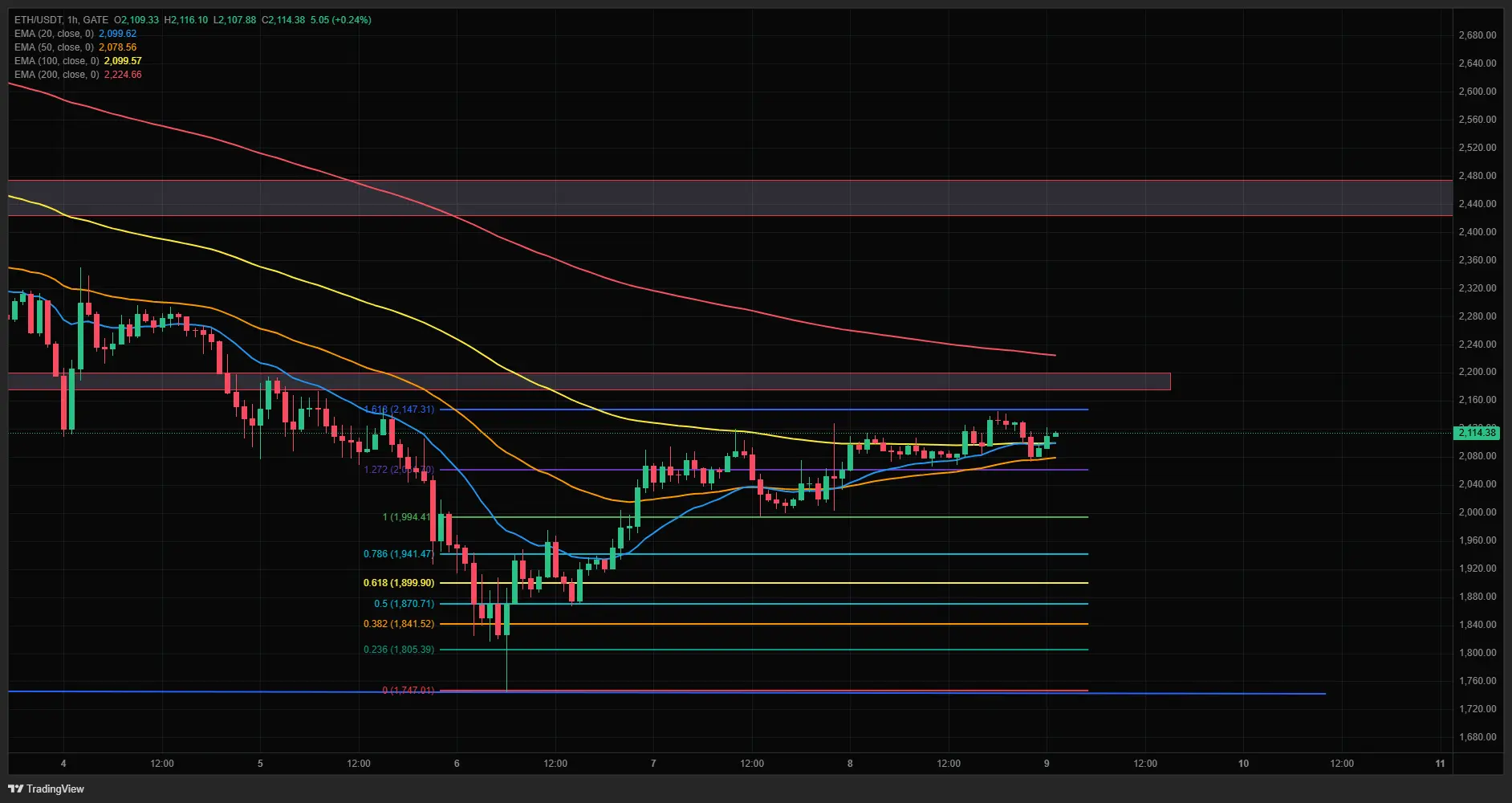Click date label 11 on the time axis

coord(1440,764)
